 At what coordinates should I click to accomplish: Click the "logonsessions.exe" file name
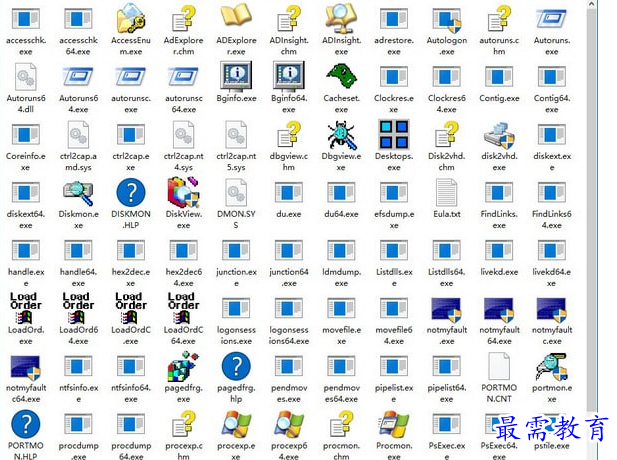pyautogui.click(x=236, y=335)
